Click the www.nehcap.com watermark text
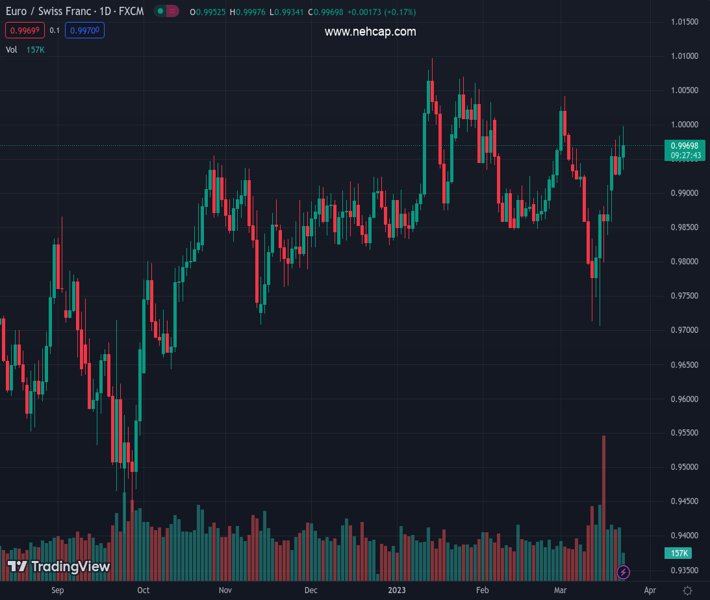The image size is (710, 600). (370, 32)
